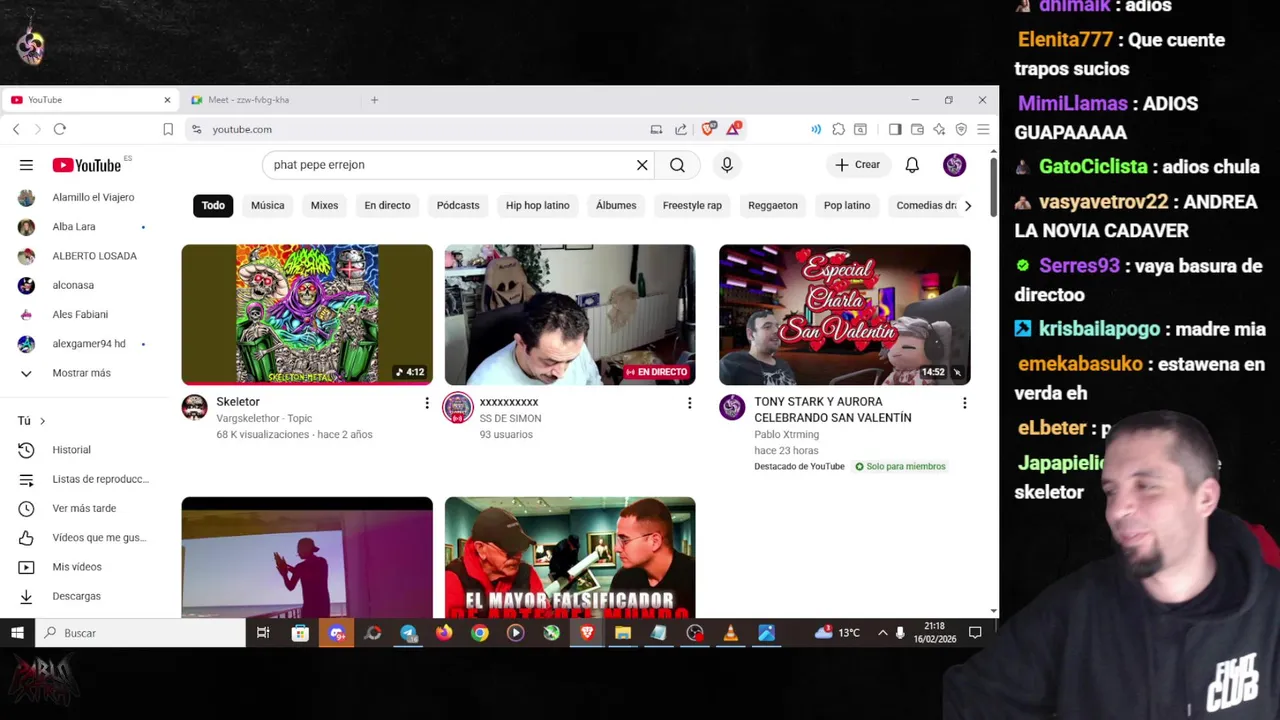The height and width of the screenshot is (720, 1280).
Task: Open the browser main menu
Action: (983, 129)
